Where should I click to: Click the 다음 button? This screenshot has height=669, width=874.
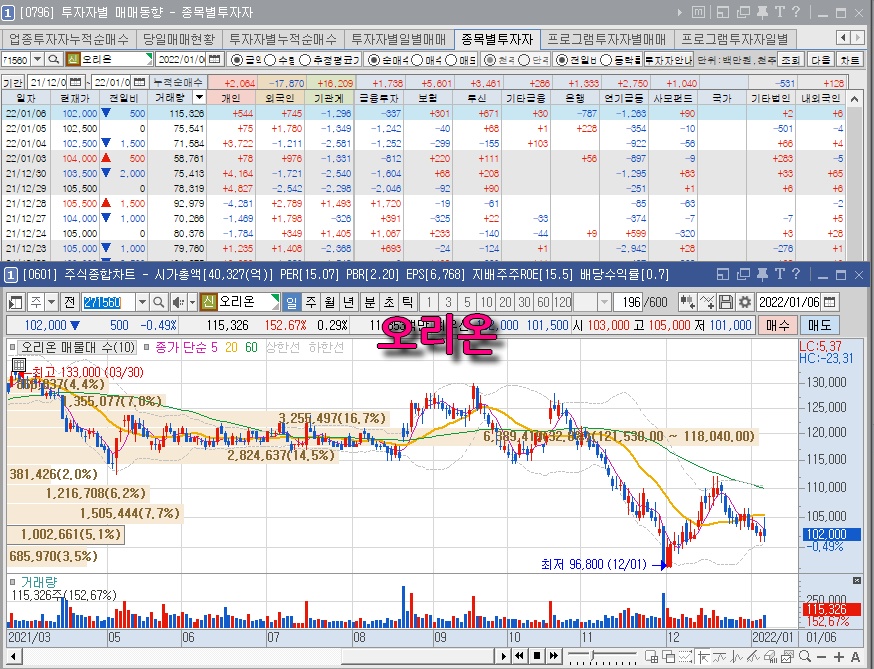tap(820, 60)
